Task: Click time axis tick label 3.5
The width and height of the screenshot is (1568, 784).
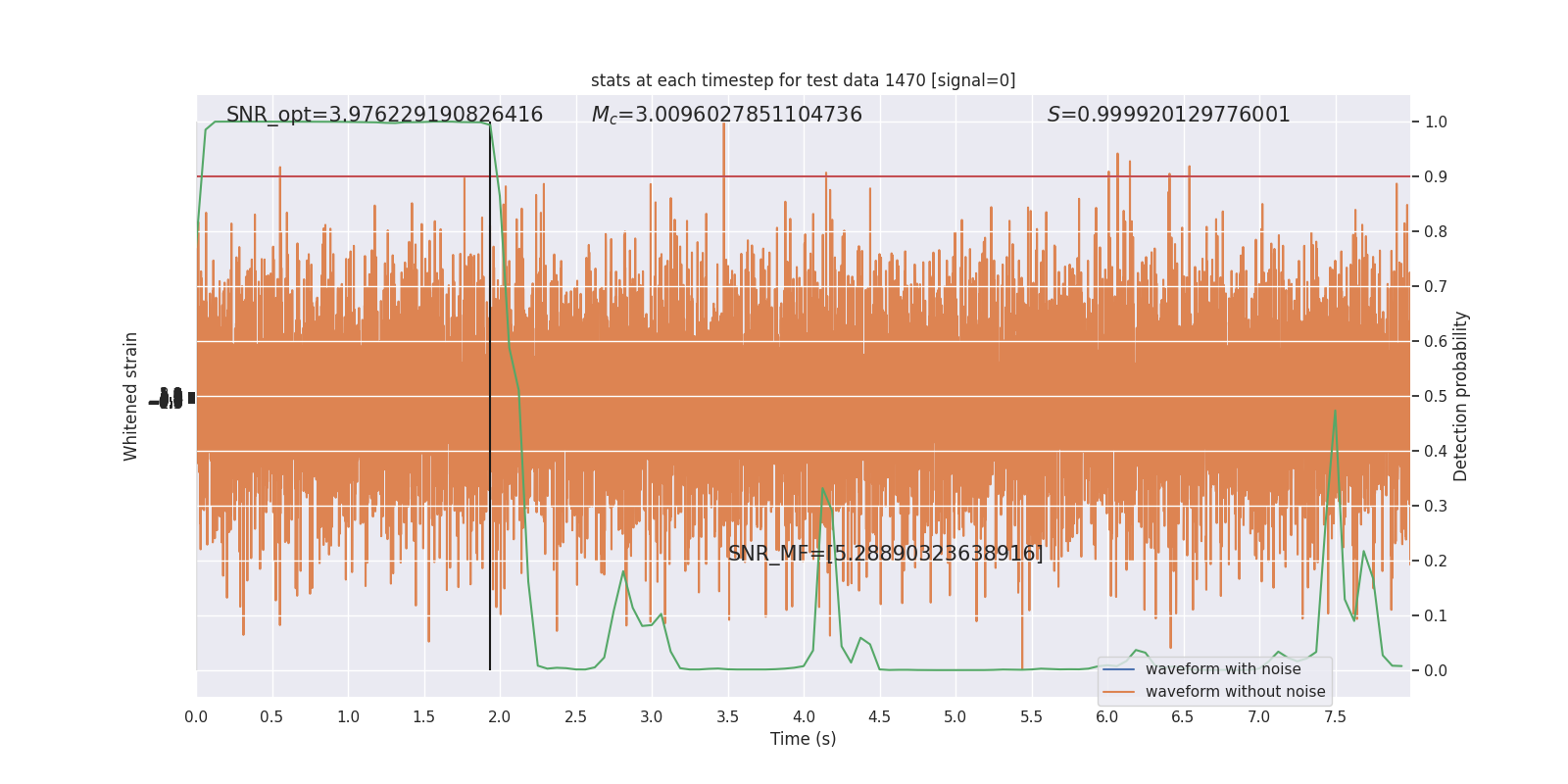Action: tap(727, 717)
